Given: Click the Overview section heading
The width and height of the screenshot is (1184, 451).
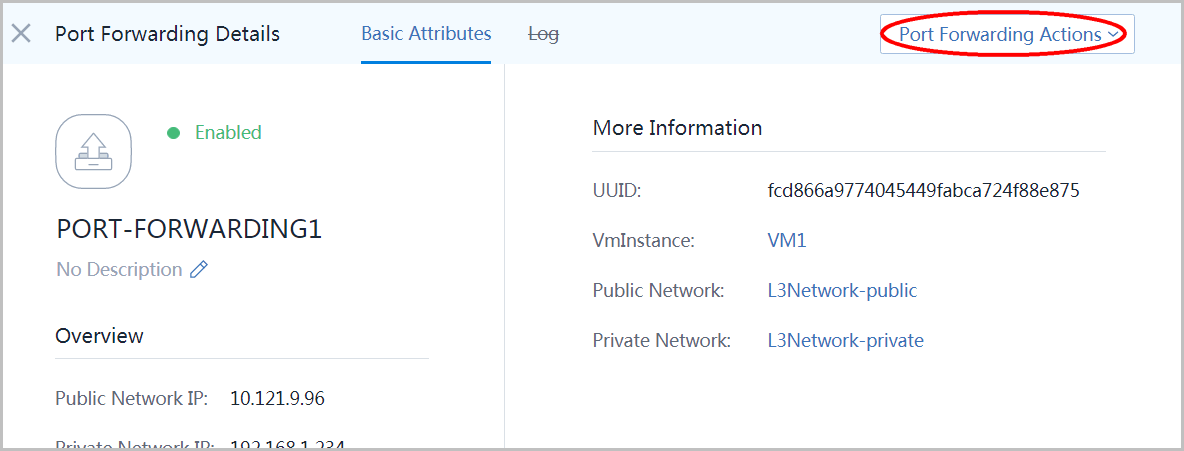Looking at the screenshot, I should 99,336.
